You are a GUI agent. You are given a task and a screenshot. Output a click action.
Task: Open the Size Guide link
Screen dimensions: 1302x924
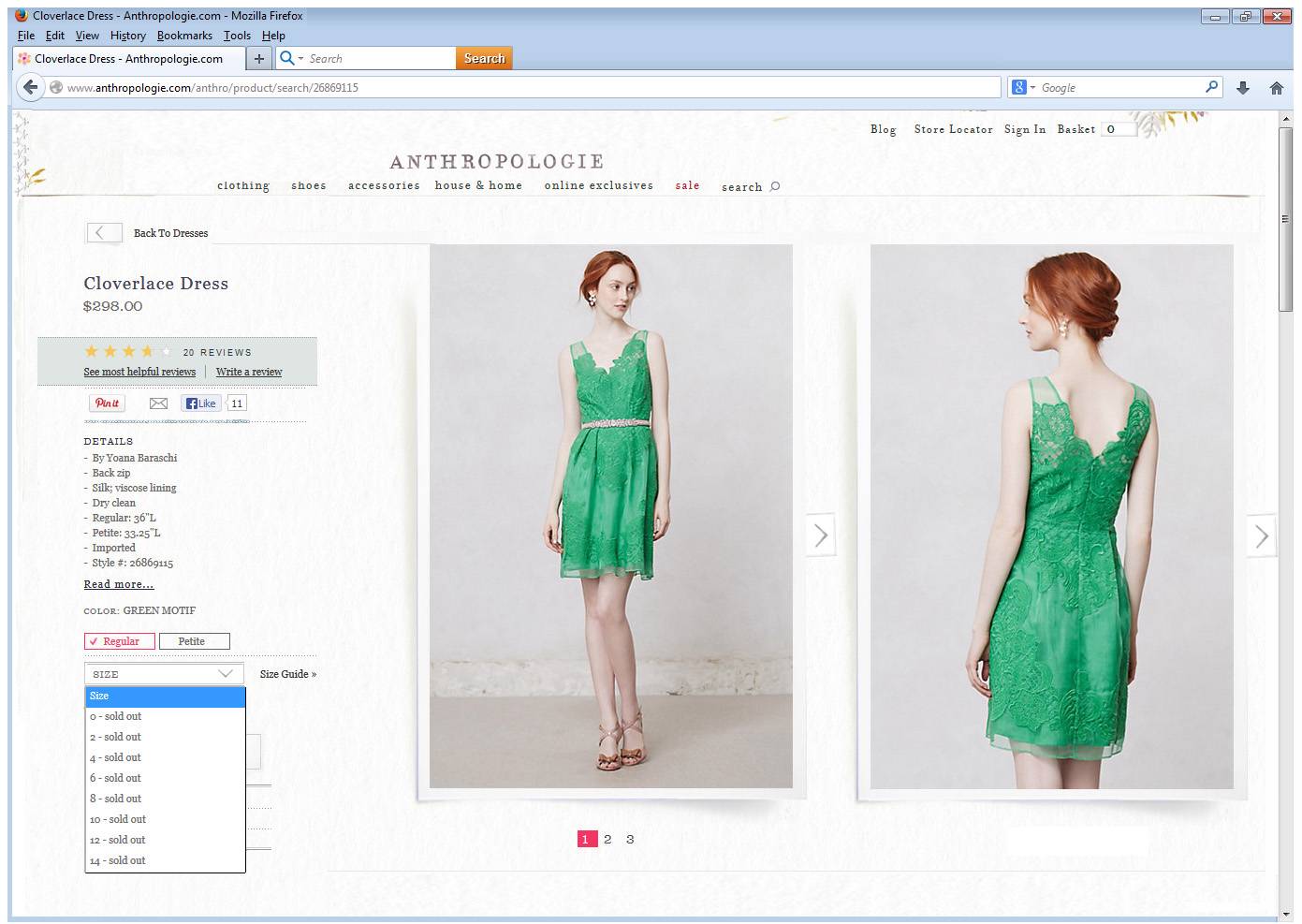(288, 674)
